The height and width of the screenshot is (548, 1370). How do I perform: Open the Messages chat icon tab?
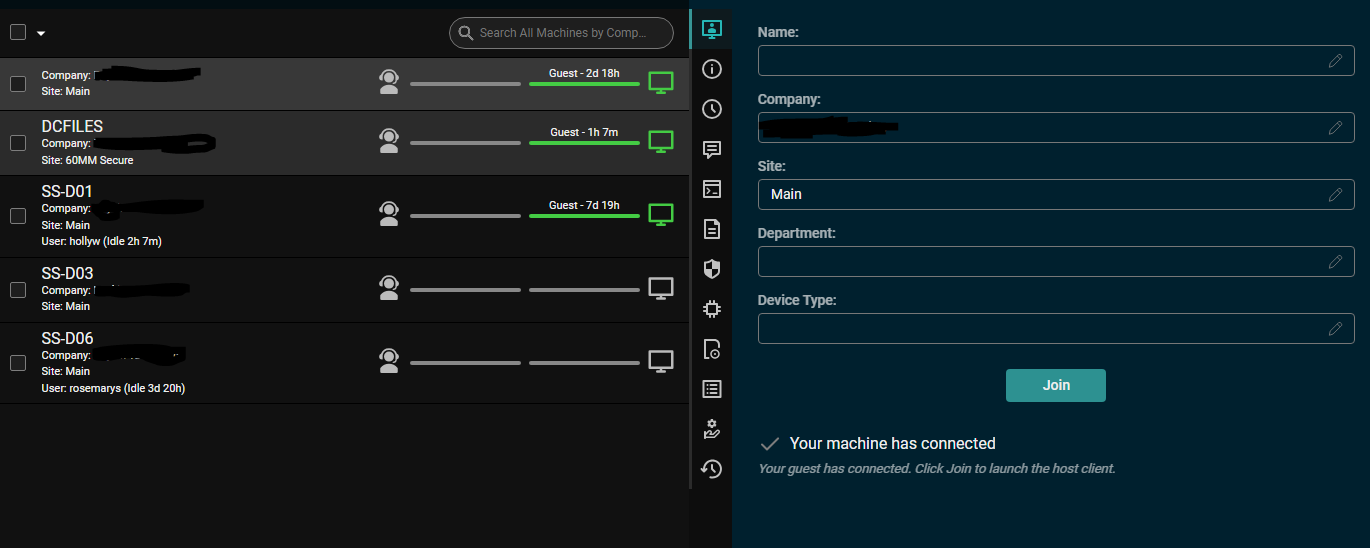click(x=711, y=149)
